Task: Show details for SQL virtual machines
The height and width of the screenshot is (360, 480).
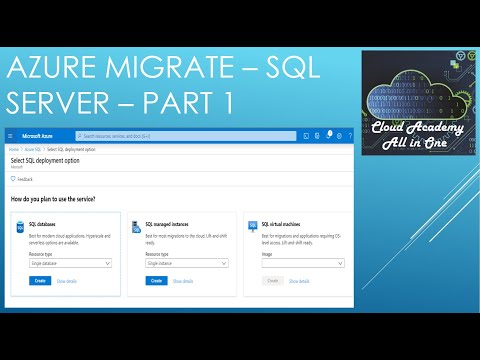Action: coord(299,281)
